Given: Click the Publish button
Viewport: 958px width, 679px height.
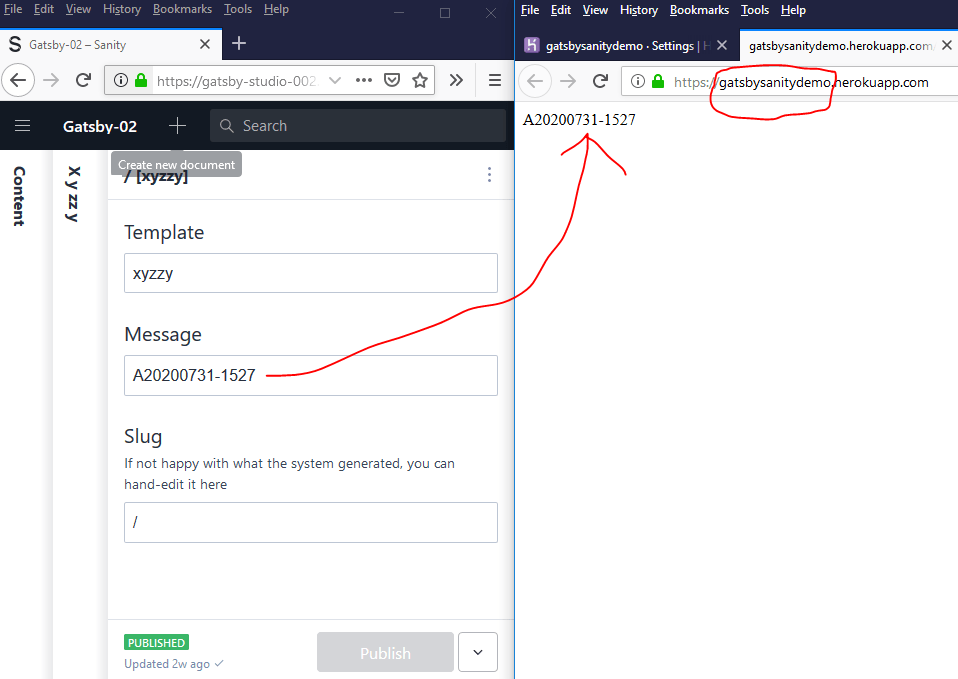Looking at the screenshot, I should [x=385, y=652].
